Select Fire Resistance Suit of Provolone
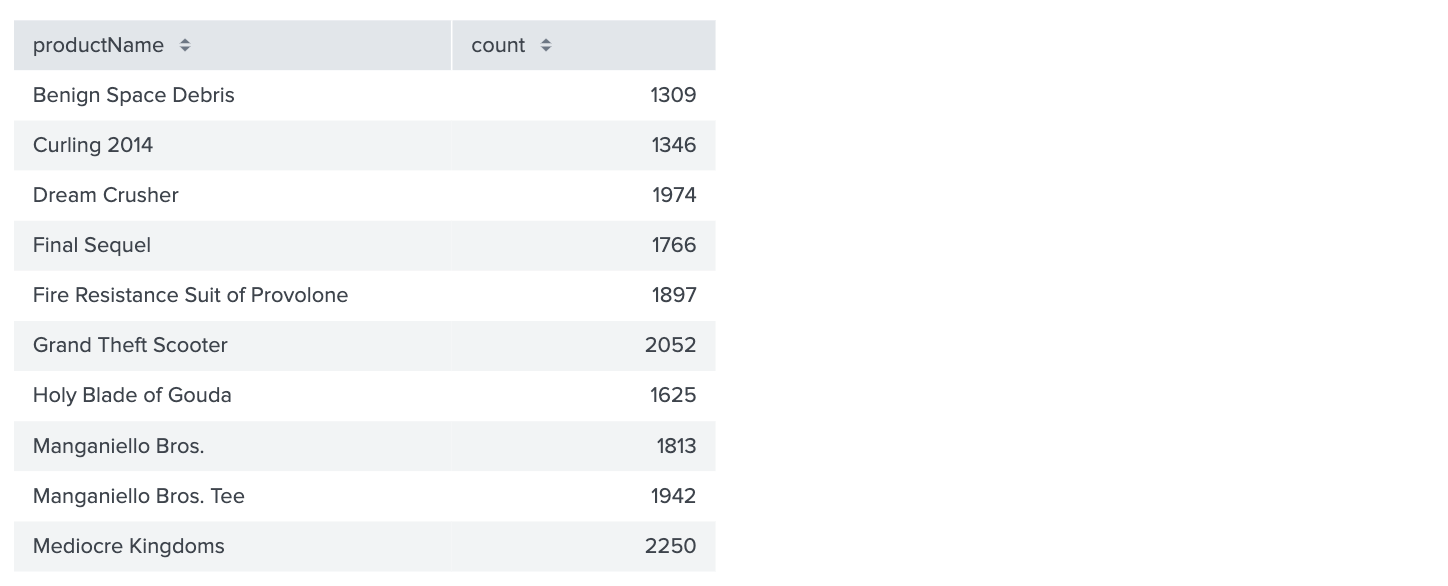Image resolution: width=1448 pixels, height=586 pixels. pos(190,295)
